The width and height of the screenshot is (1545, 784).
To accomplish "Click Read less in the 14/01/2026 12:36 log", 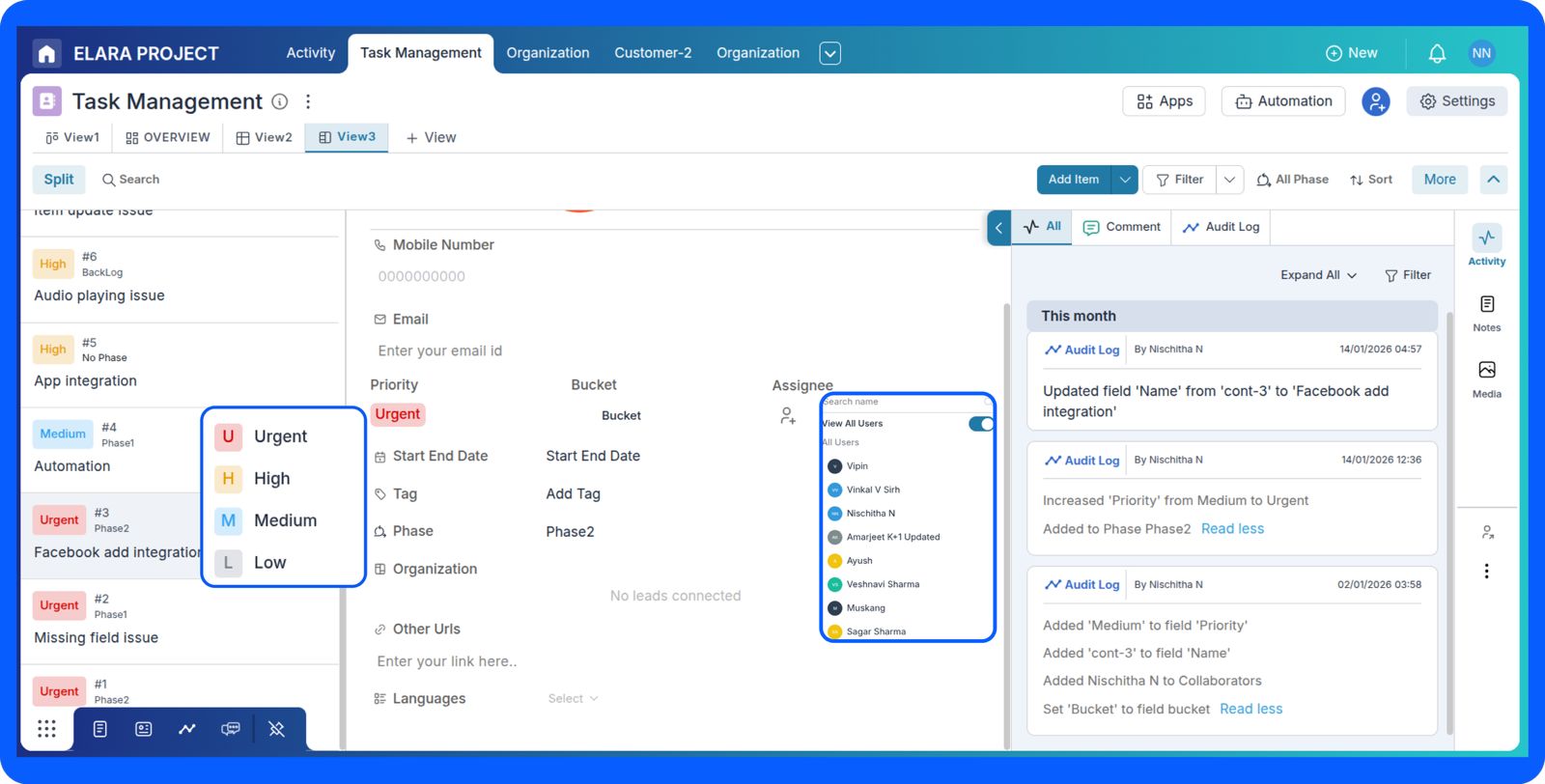I will coord(1232,529).
